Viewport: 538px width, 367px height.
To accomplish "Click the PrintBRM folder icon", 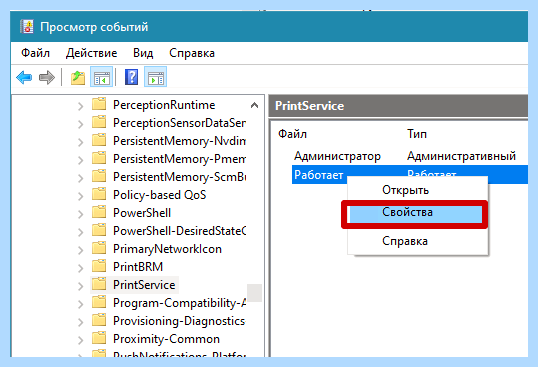I will 99,266.
